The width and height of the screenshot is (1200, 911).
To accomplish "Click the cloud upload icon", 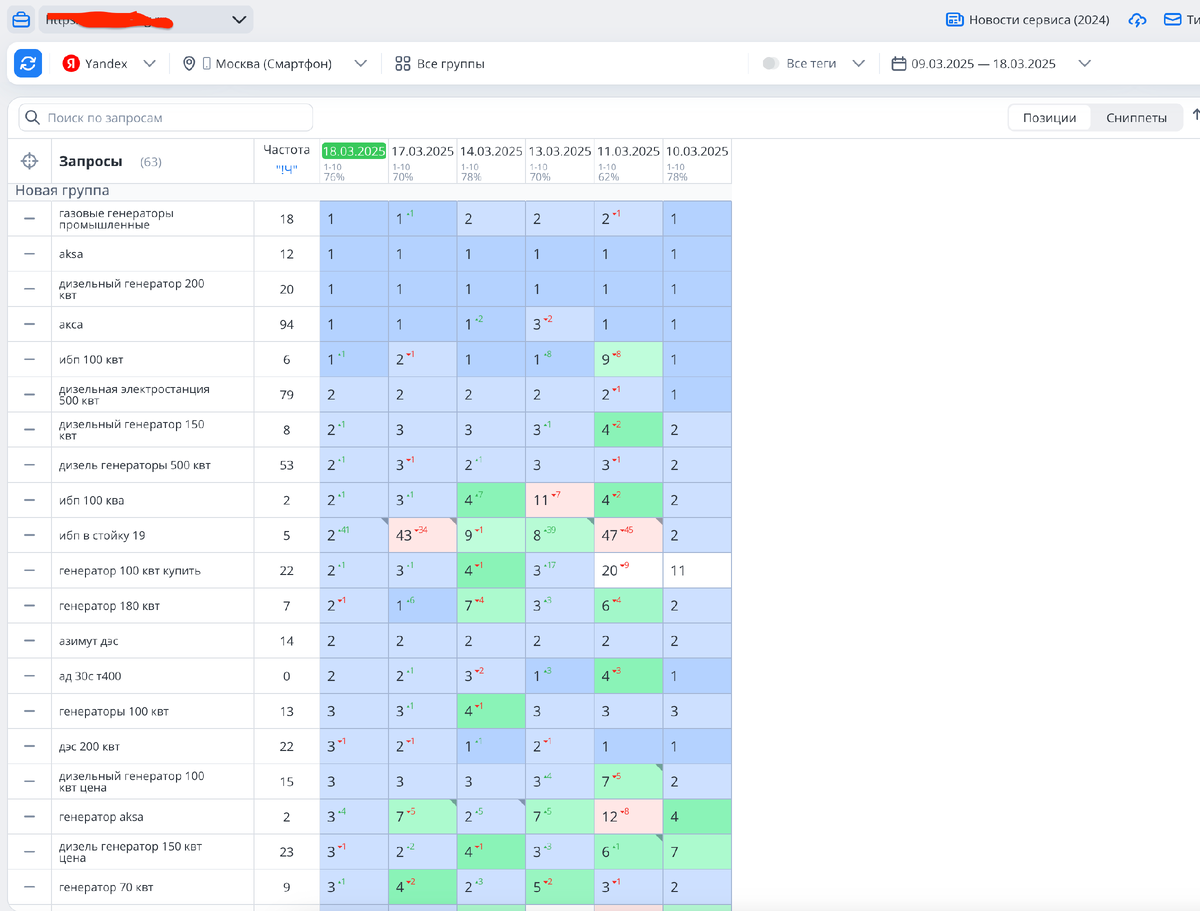I will point(1137,20).
